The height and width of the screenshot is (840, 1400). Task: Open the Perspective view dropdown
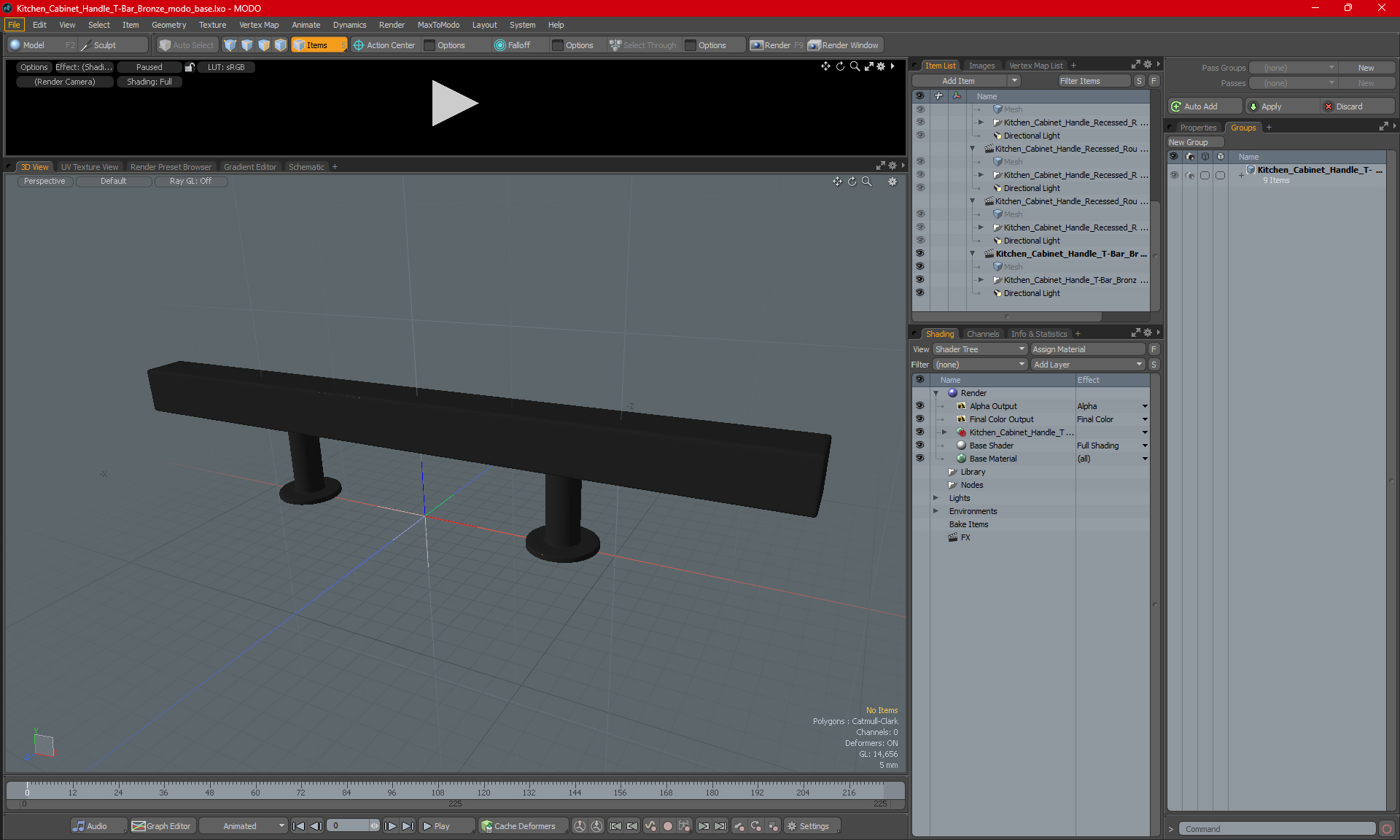pyautogui.click(x=44, y=182)
